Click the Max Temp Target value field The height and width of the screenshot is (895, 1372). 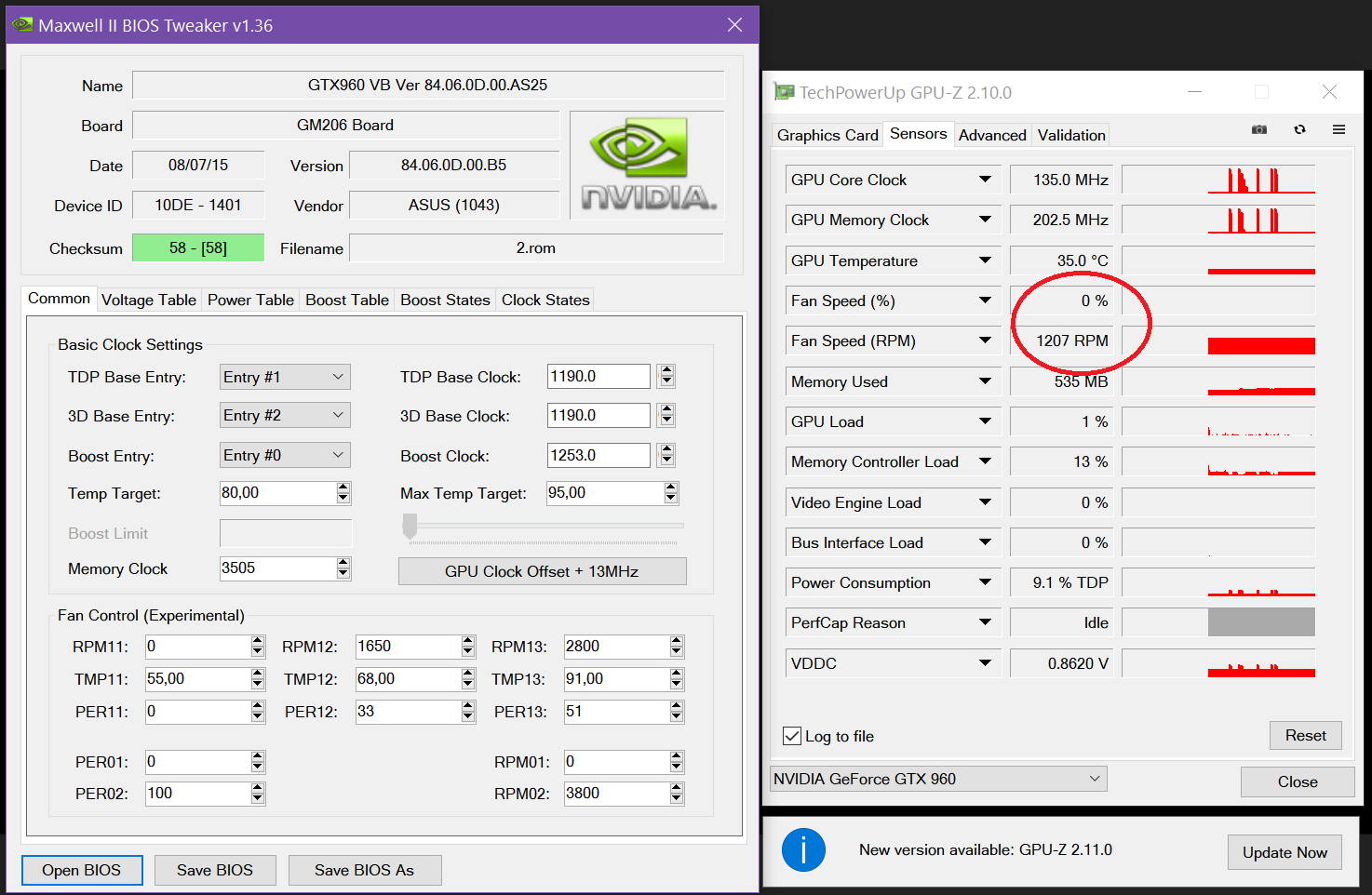tap(605, 493)
